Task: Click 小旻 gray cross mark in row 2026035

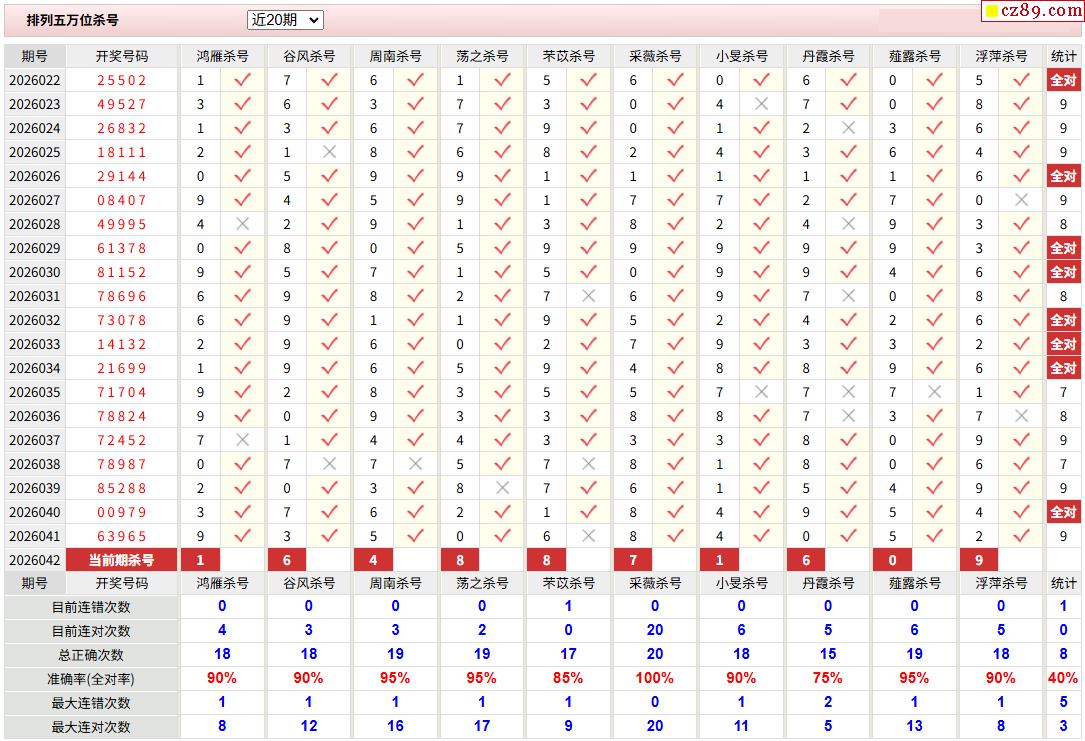Action: [x=761, y=392]
